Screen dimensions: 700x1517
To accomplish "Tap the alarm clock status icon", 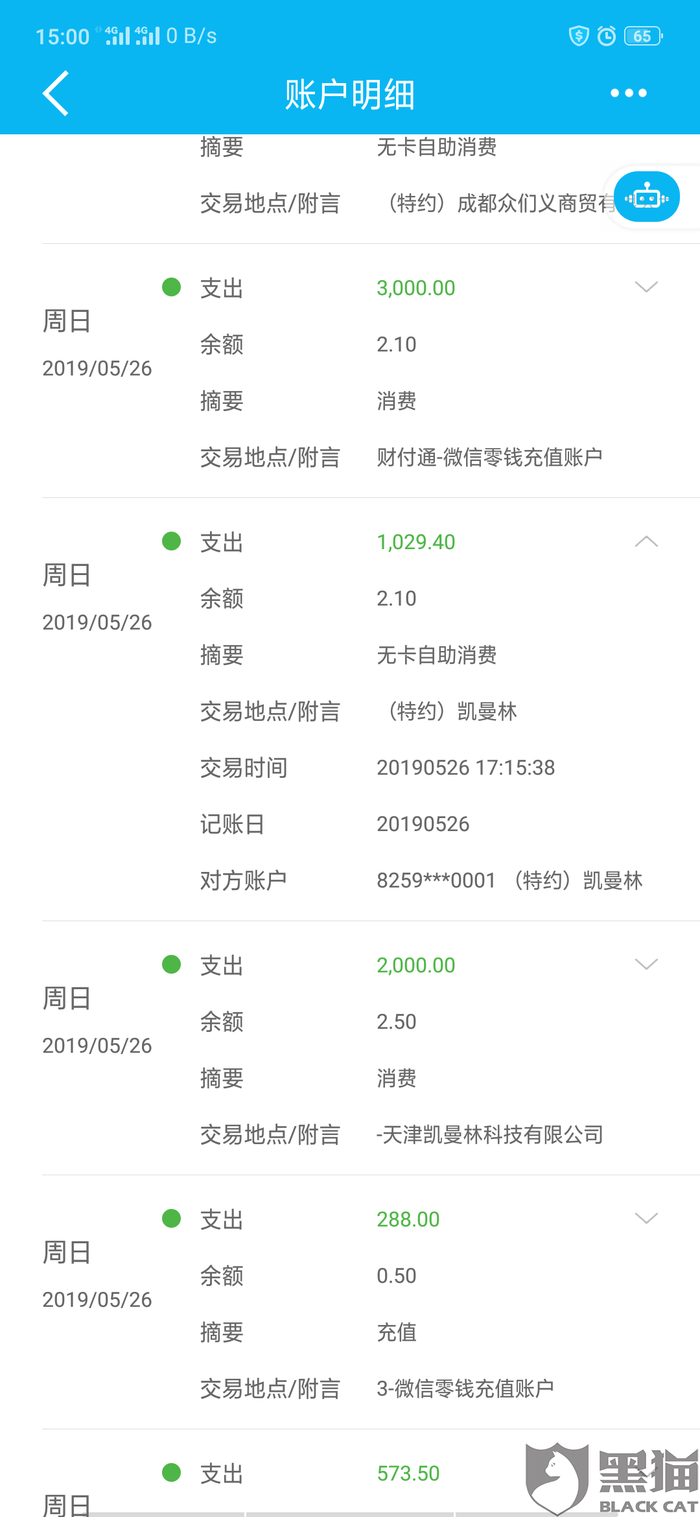I will tap(607, 37).
